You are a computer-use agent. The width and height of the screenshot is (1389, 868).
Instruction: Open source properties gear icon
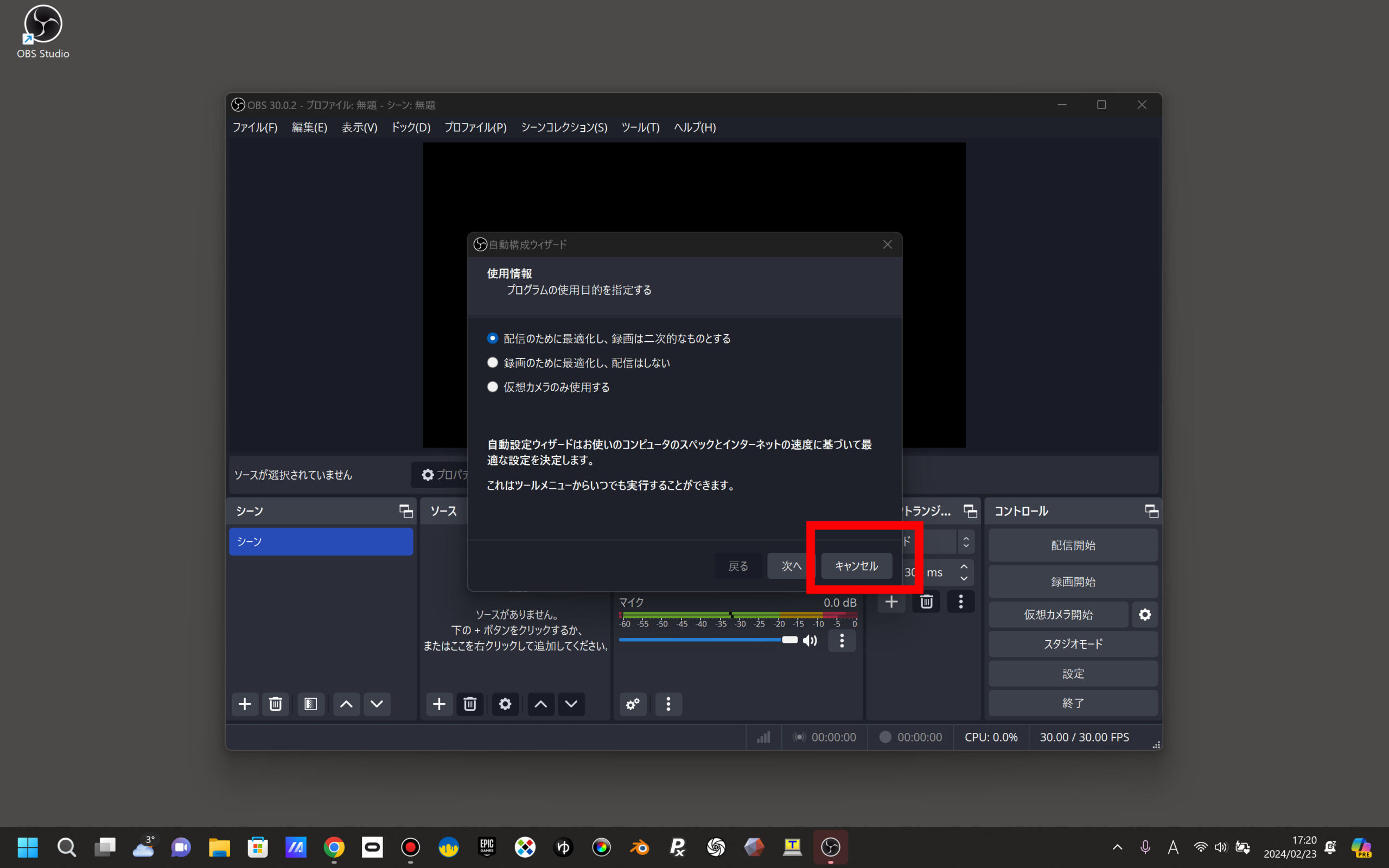[x=505, y=704]
